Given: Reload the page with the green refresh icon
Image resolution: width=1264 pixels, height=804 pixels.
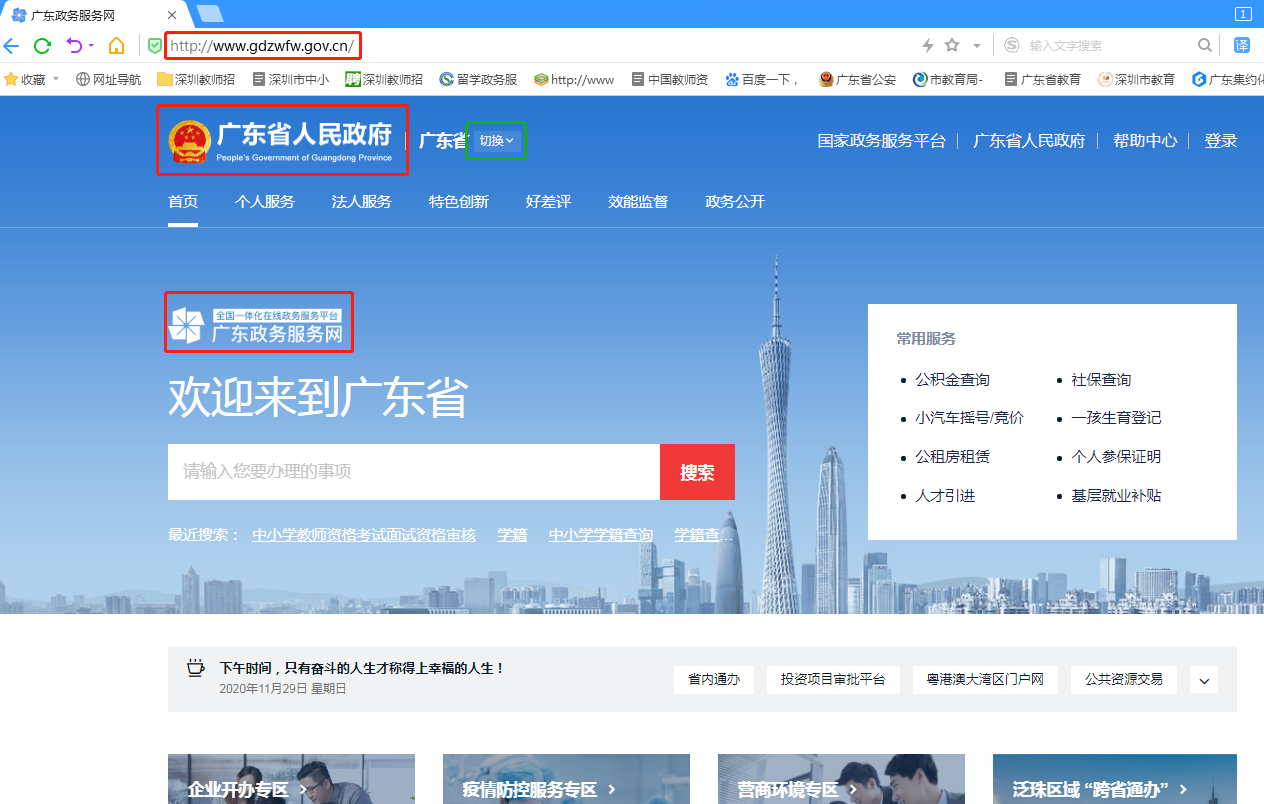Looking at the screenshot, I should pos(42,45).
